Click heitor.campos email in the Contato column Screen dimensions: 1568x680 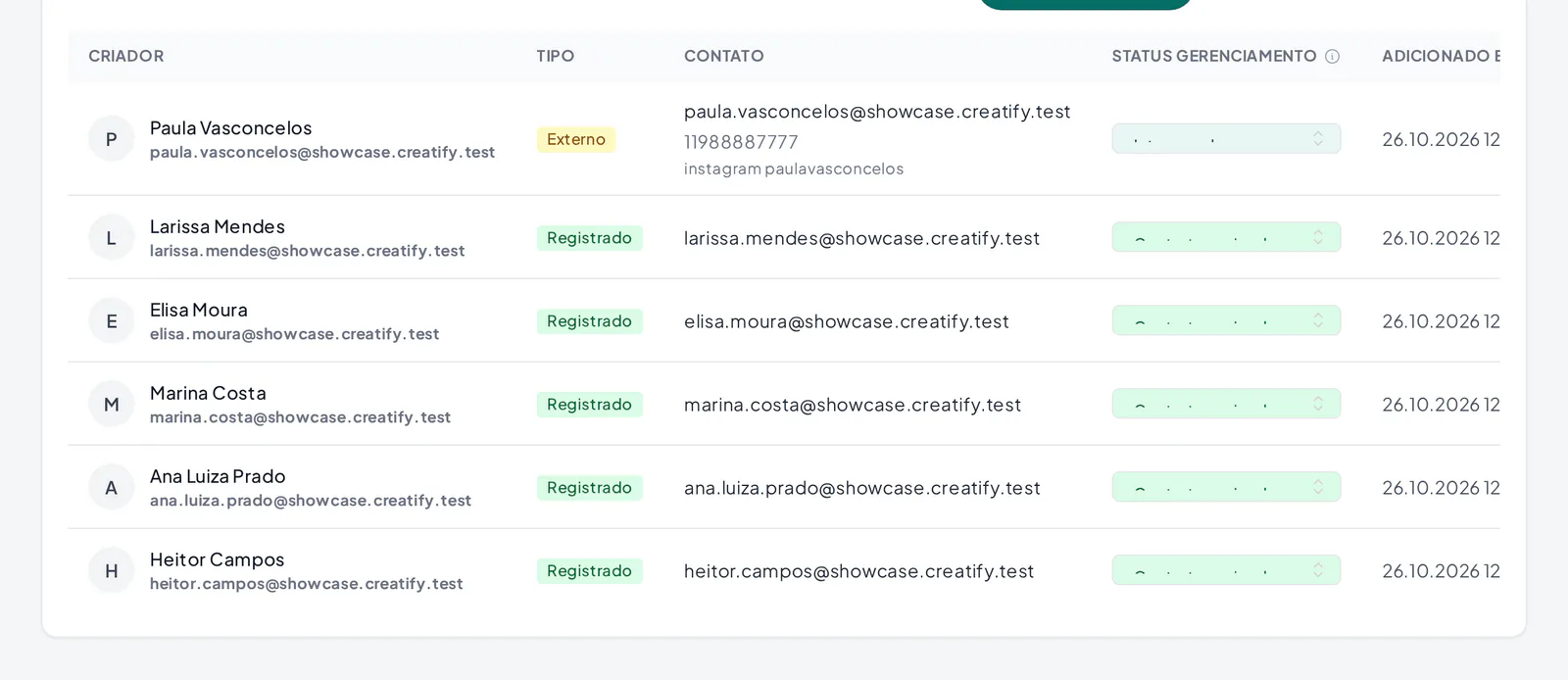pos(859,571)
